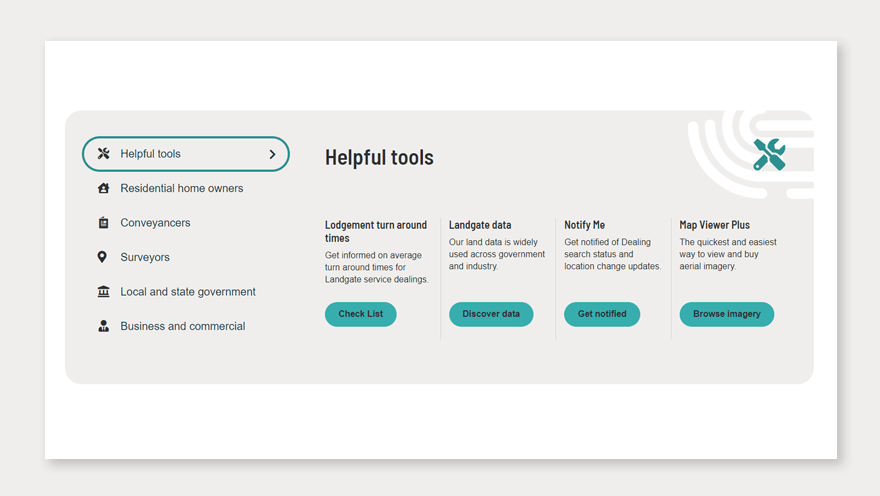Select Business and commercial category
Viewport: 880px width, 496px height.
[182, 326]
